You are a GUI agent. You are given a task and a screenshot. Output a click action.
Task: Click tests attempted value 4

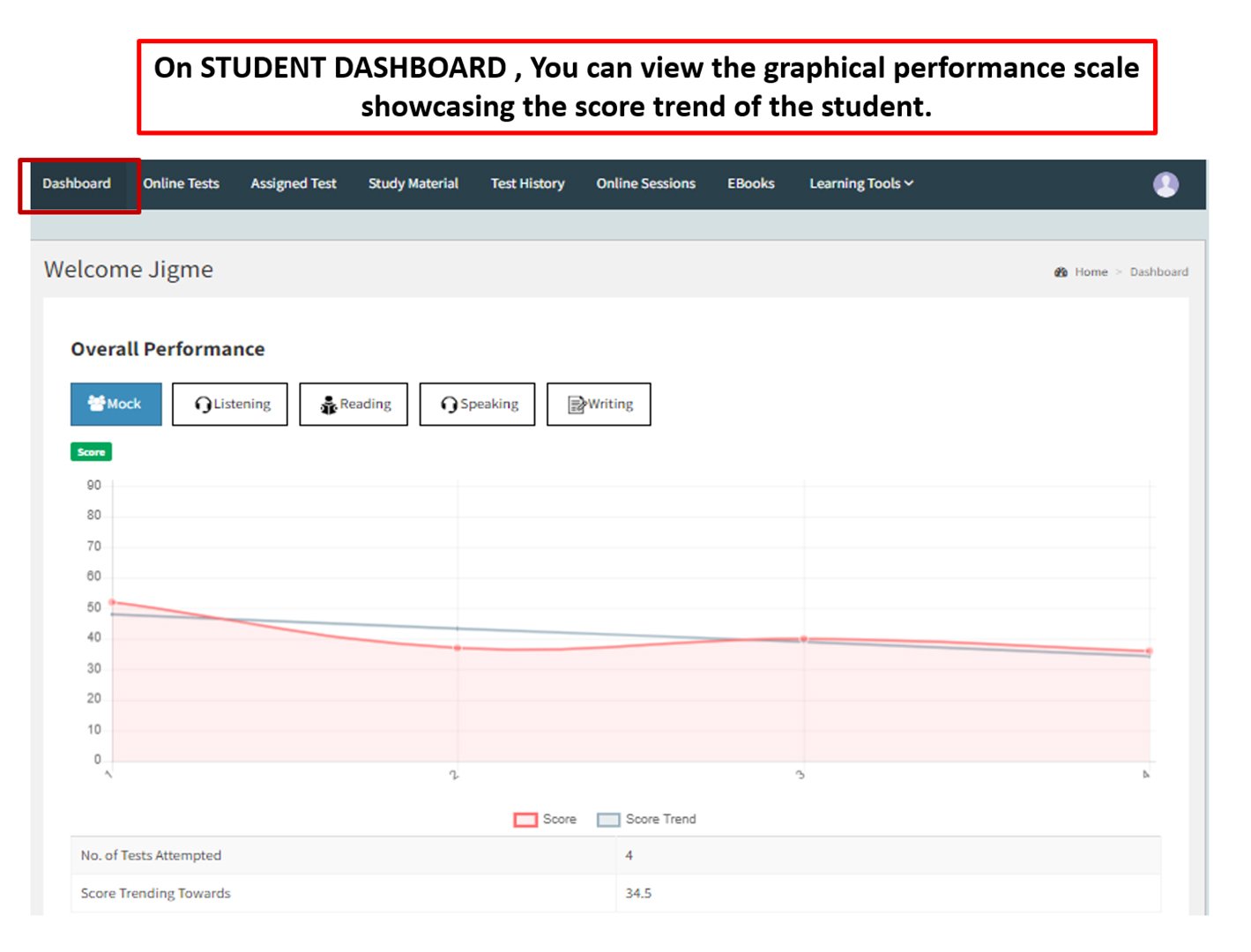629,856
